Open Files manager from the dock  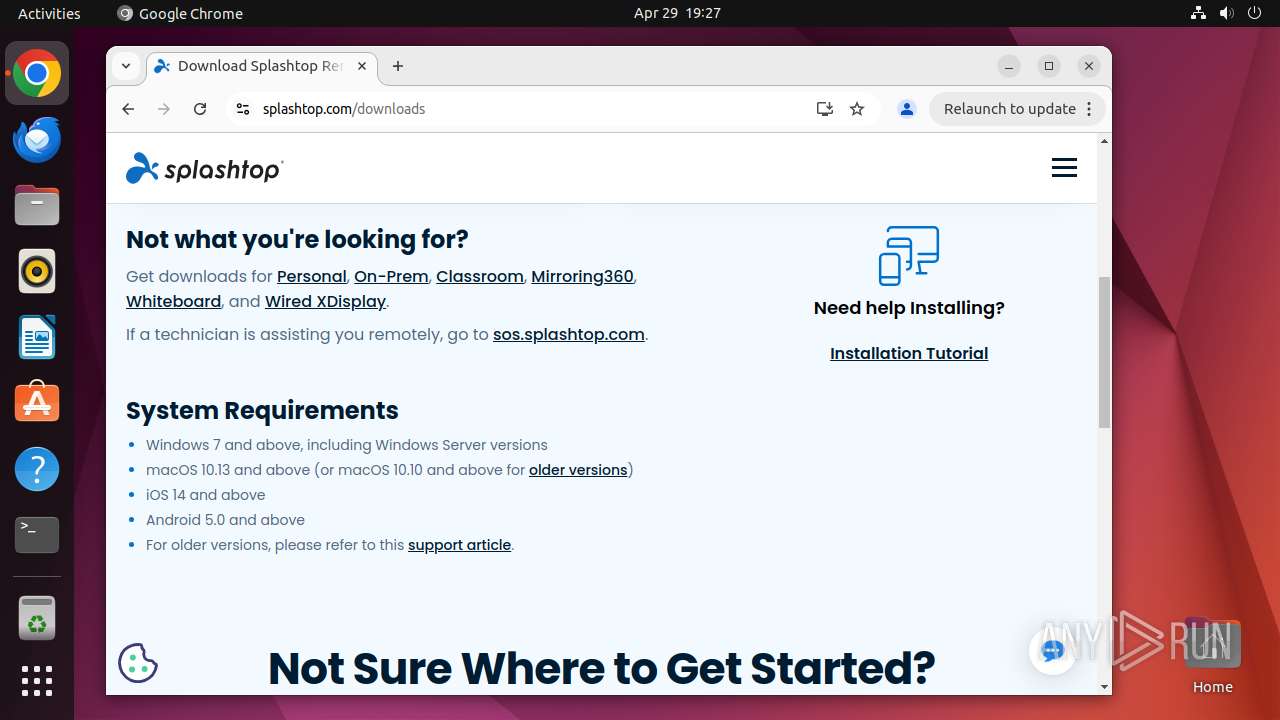point(37,206)
